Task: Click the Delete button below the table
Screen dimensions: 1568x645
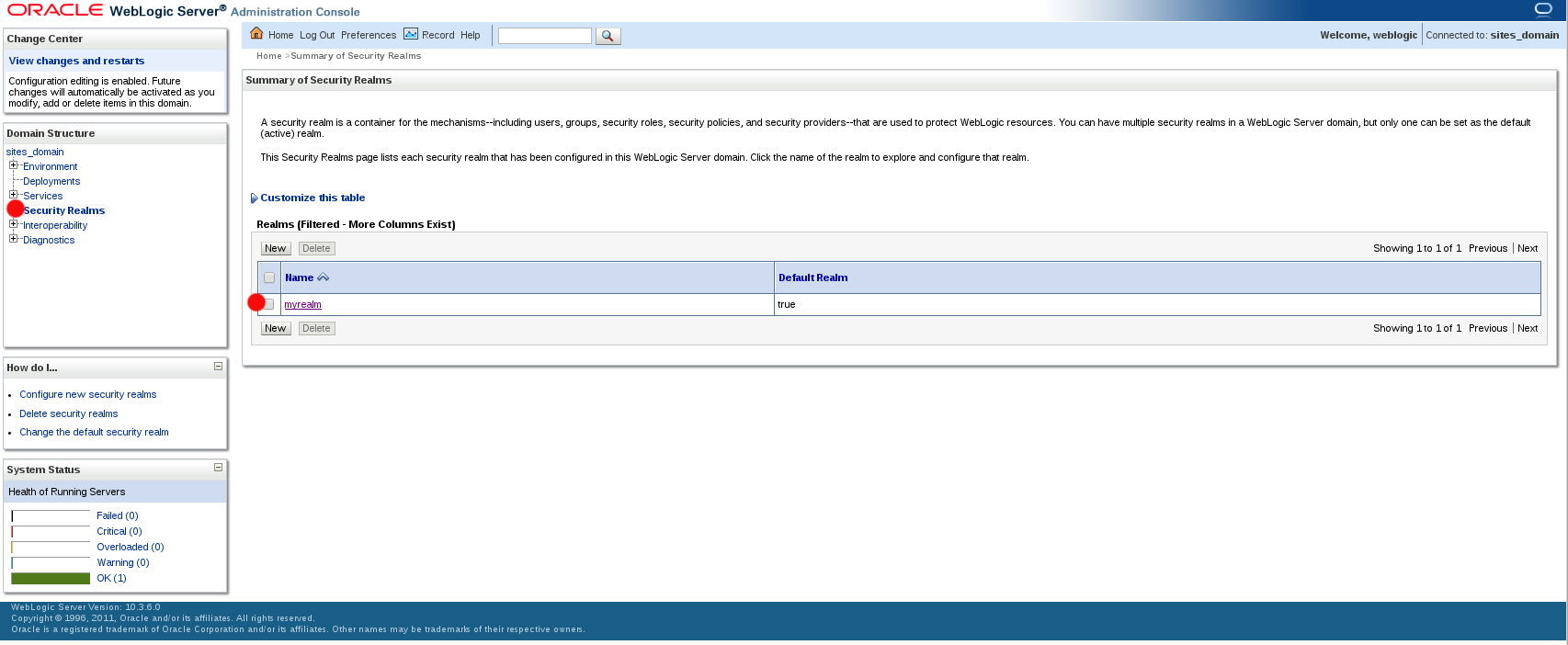Action: [316, 328]
